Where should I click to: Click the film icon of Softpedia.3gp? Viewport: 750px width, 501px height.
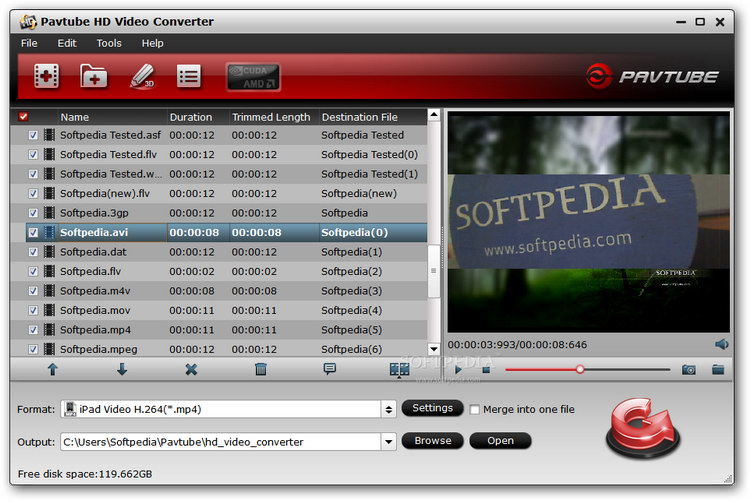[x=49, y=213]
